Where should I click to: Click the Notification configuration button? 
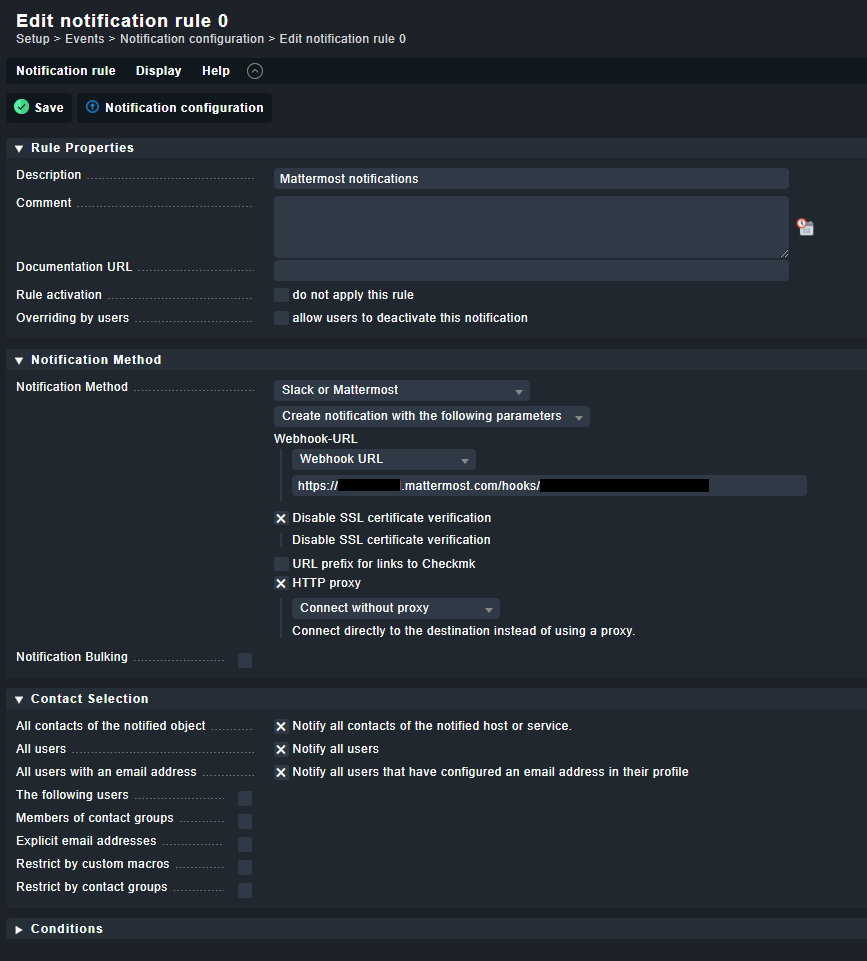(174, 107)
